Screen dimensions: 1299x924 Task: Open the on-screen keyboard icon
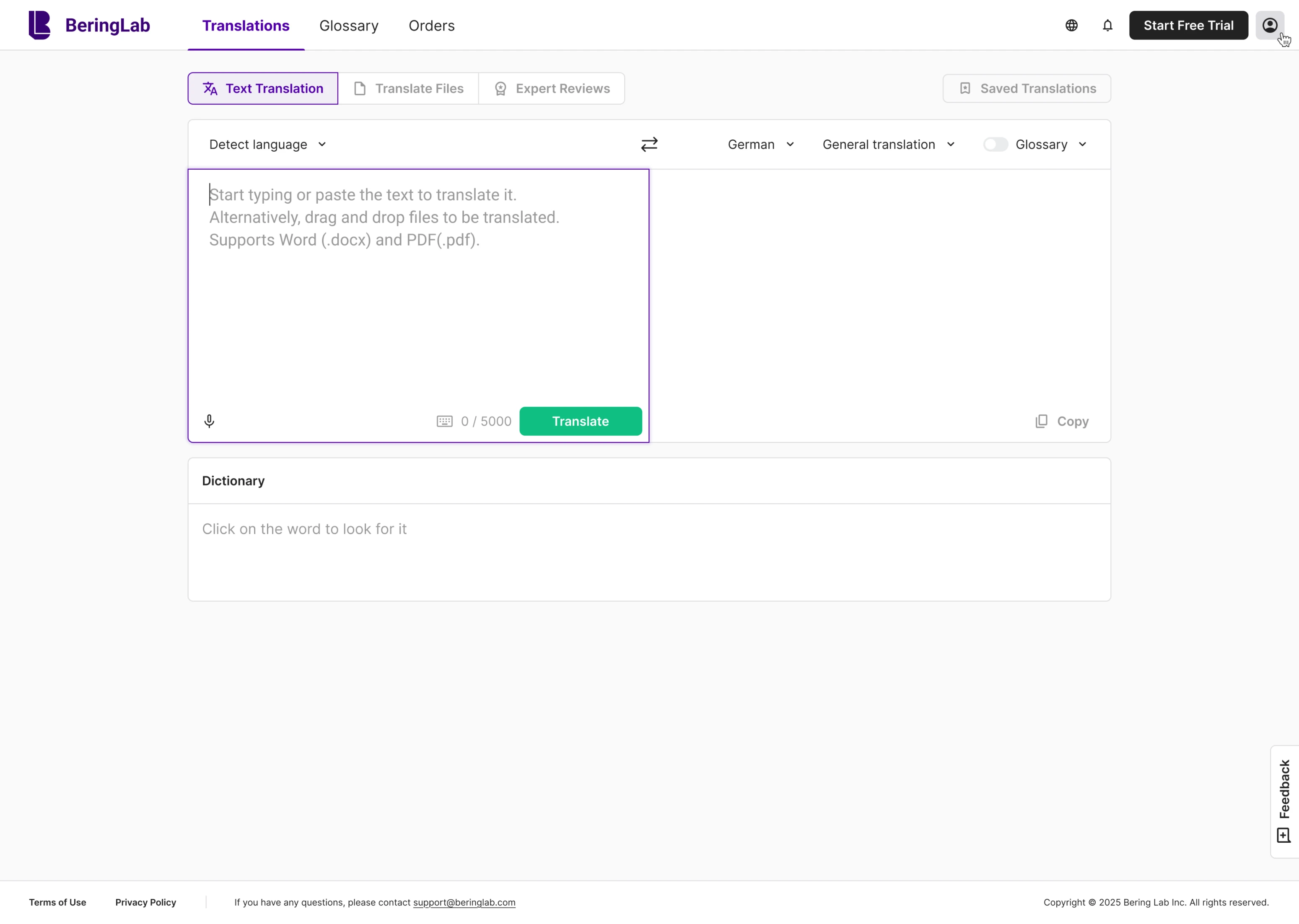coord(444,421)
